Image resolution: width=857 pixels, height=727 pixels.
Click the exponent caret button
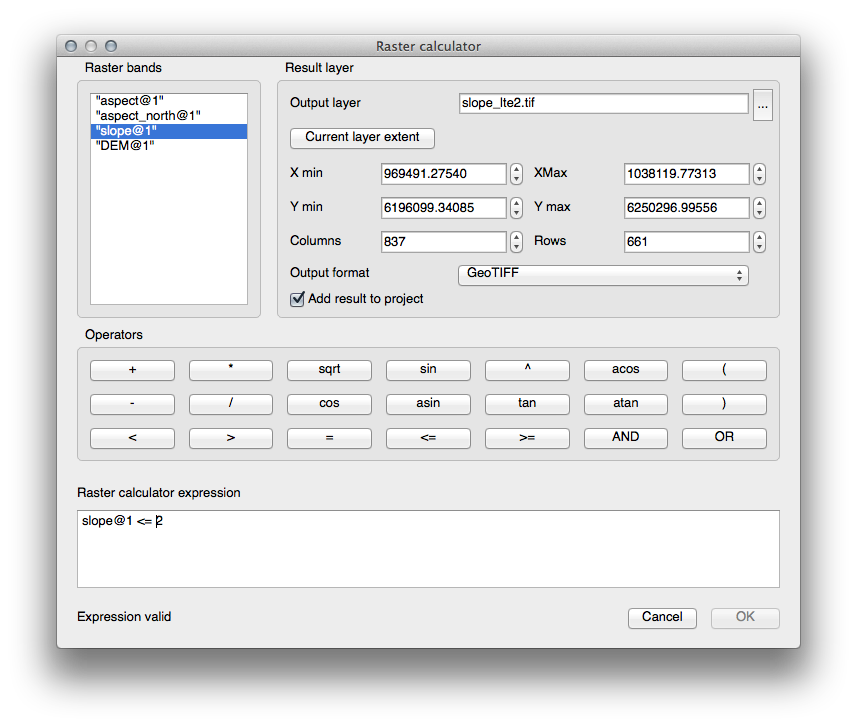click(x=527, y=370)
